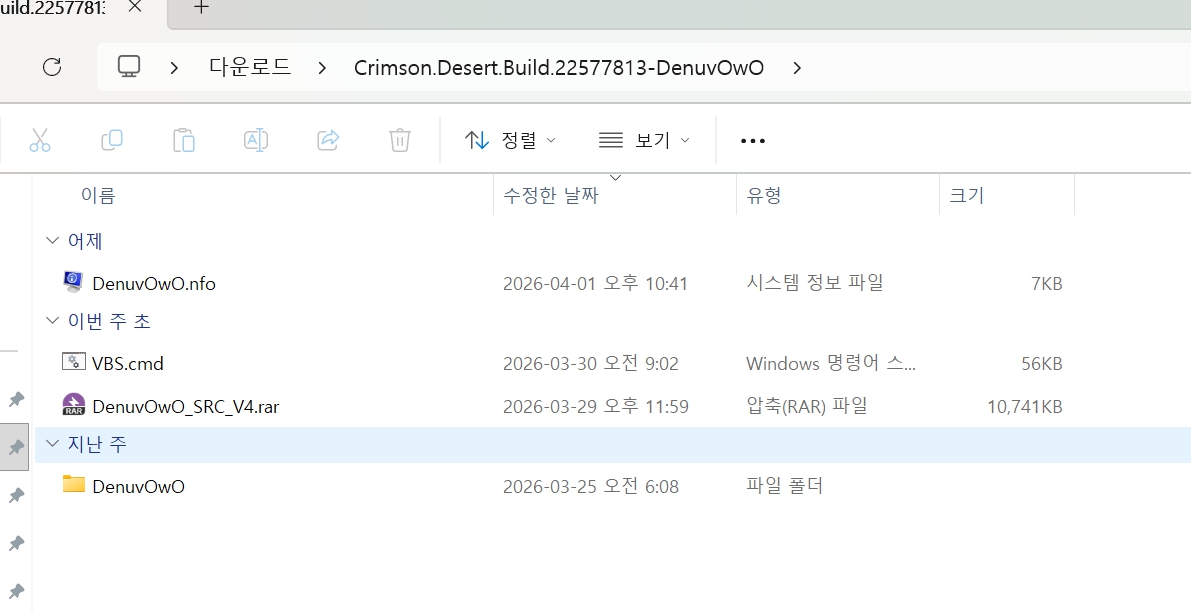Open the 보기 view dropdown
The image size is (1191, 611).
[644, 140]
